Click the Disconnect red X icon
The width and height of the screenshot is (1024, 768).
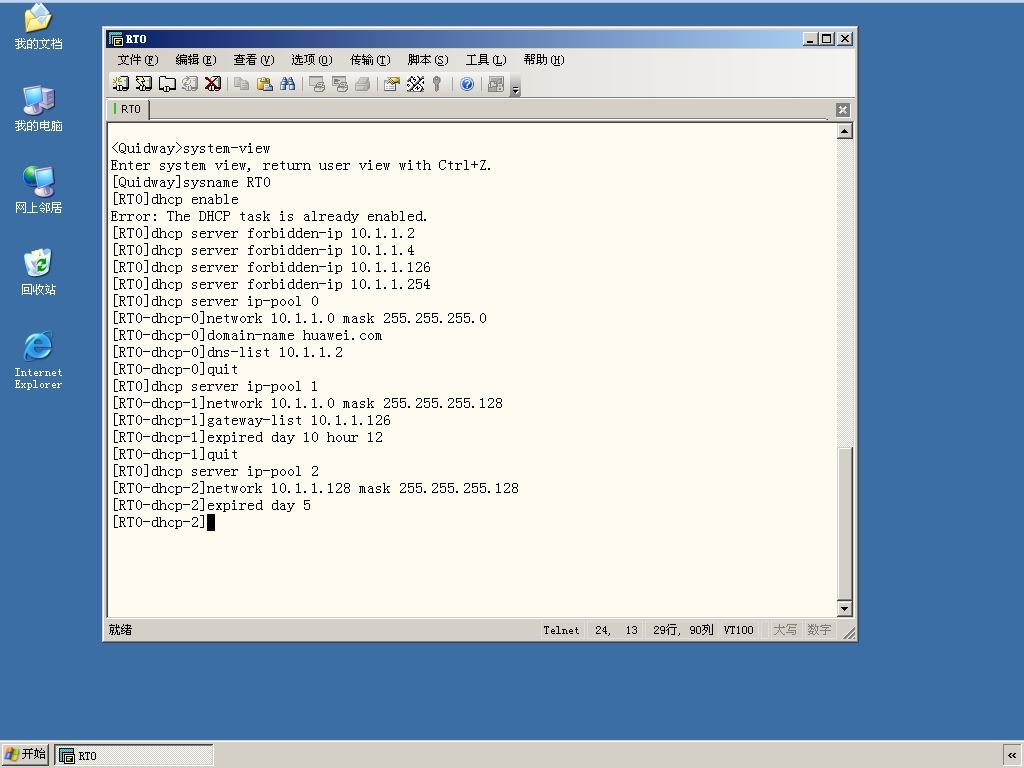coord(213,84)
